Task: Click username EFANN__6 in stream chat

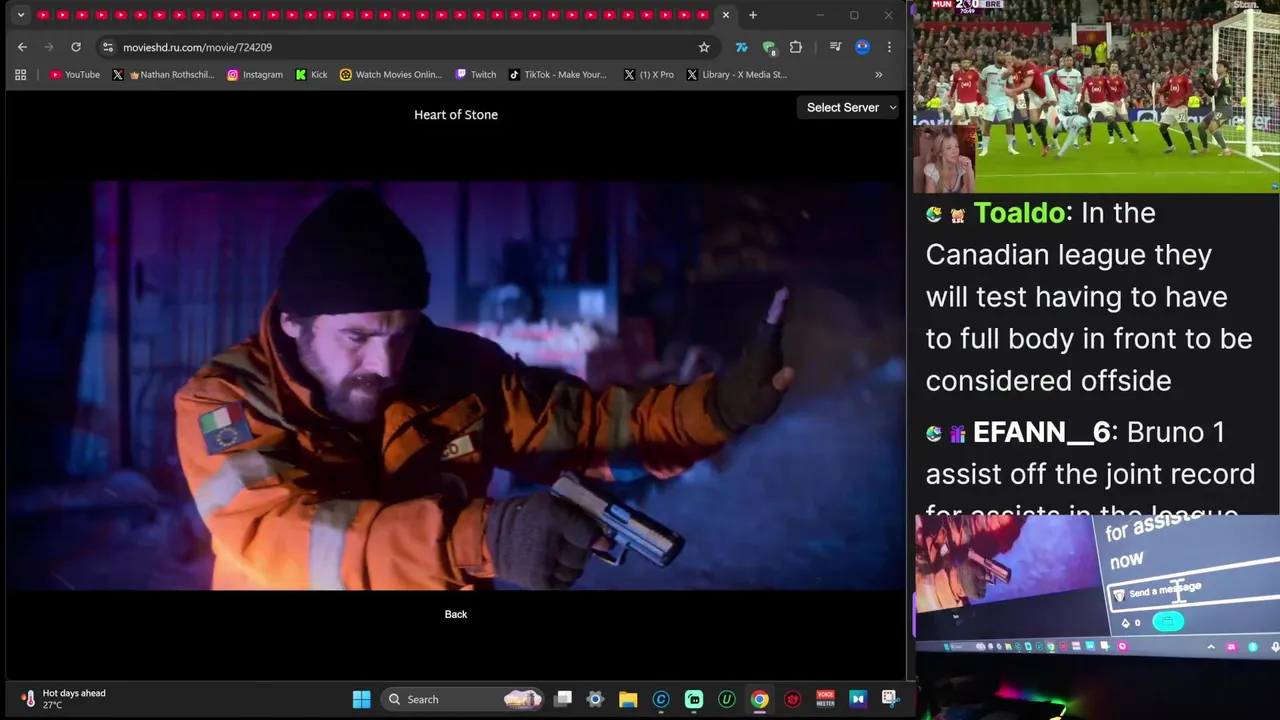Action: pyautogui.click(x=1041, y=432)
